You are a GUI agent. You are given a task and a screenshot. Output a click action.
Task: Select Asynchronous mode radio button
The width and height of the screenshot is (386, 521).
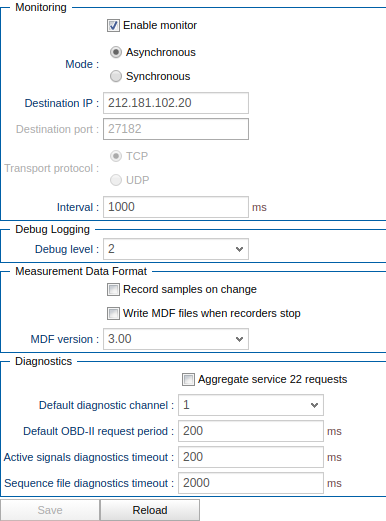116,52
